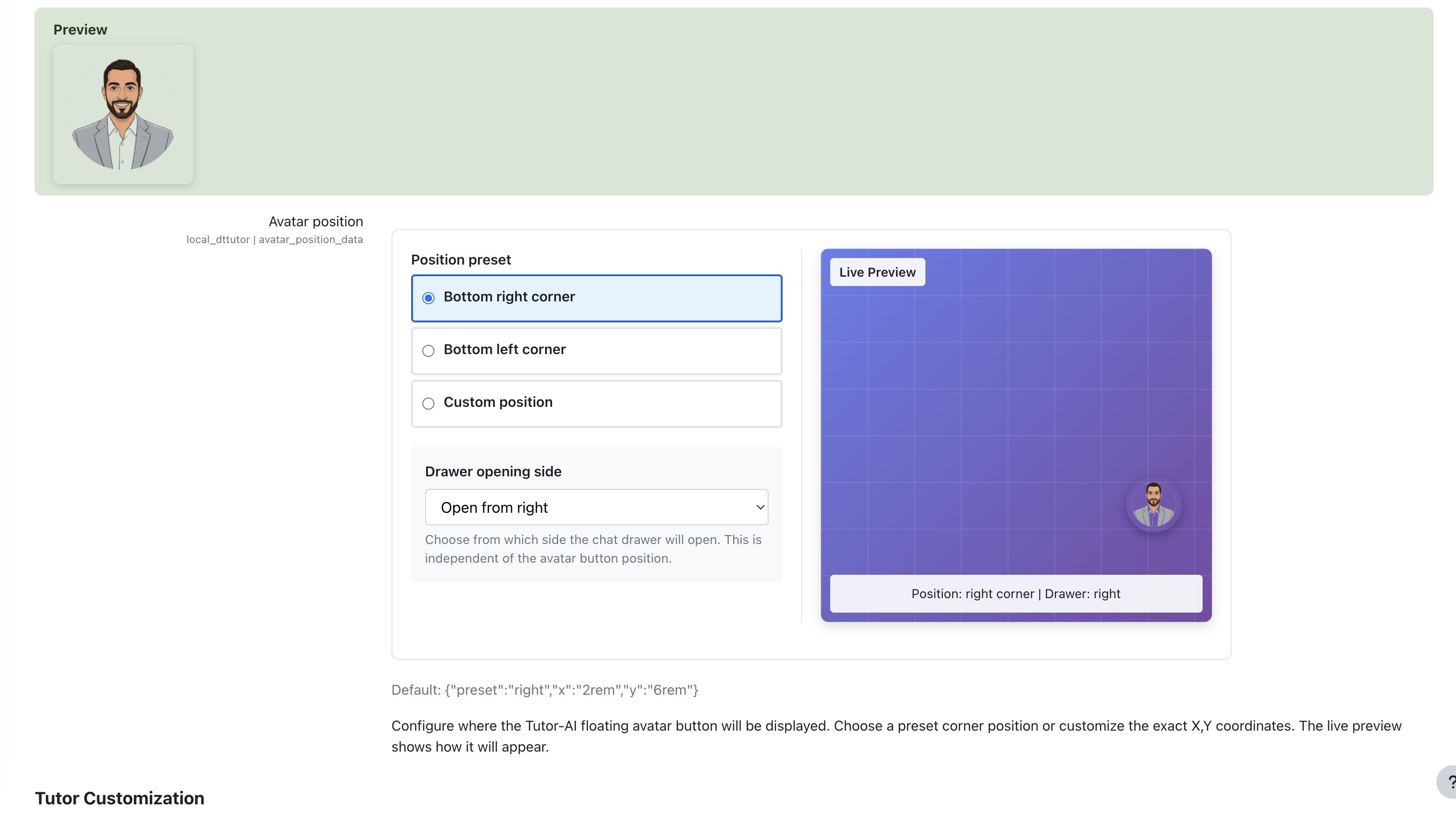Select Bottom left corner radio button
The width and height of the screenshot is (1456, 823).
(428, 351)
